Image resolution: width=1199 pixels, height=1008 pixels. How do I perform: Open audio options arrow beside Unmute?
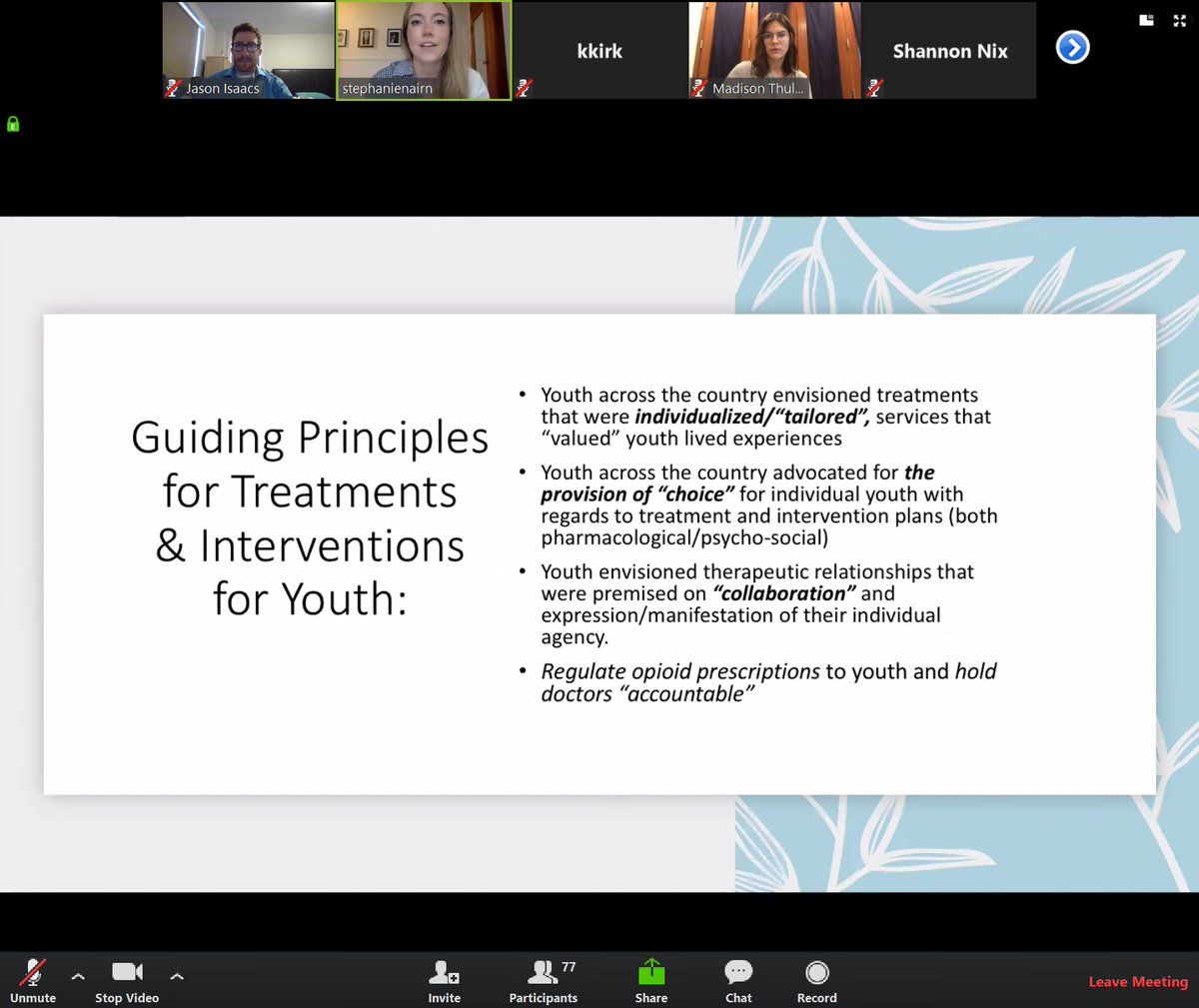tap(78, 976)
